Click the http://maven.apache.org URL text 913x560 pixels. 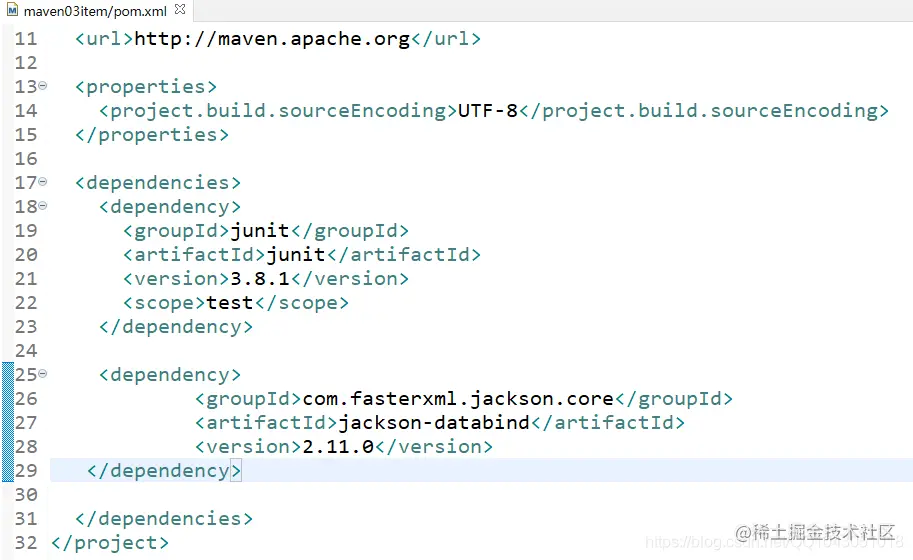tap(272, 39)
